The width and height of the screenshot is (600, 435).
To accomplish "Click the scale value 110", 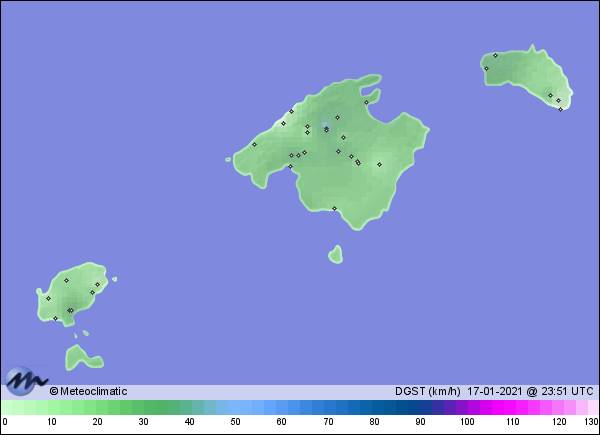I will click(513, 422).
